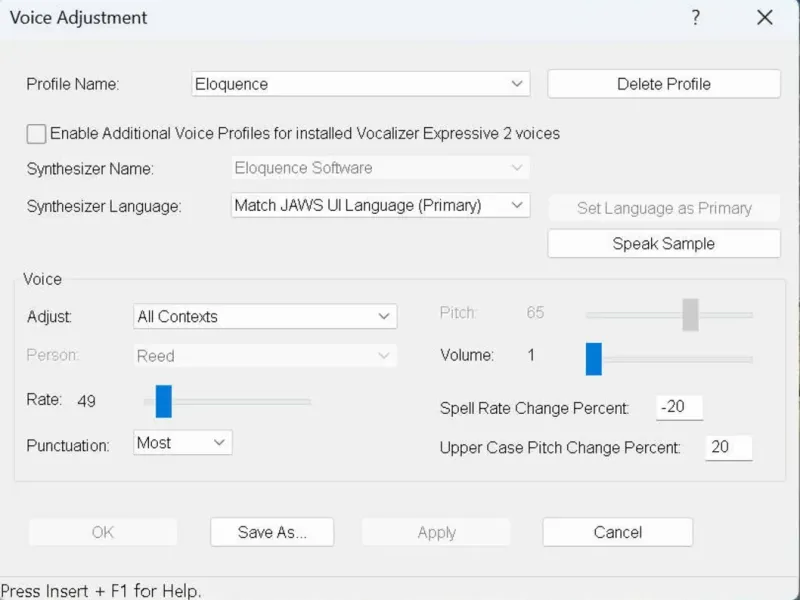
Task: Click the Volume slider thumb
Action: (594, 358)
